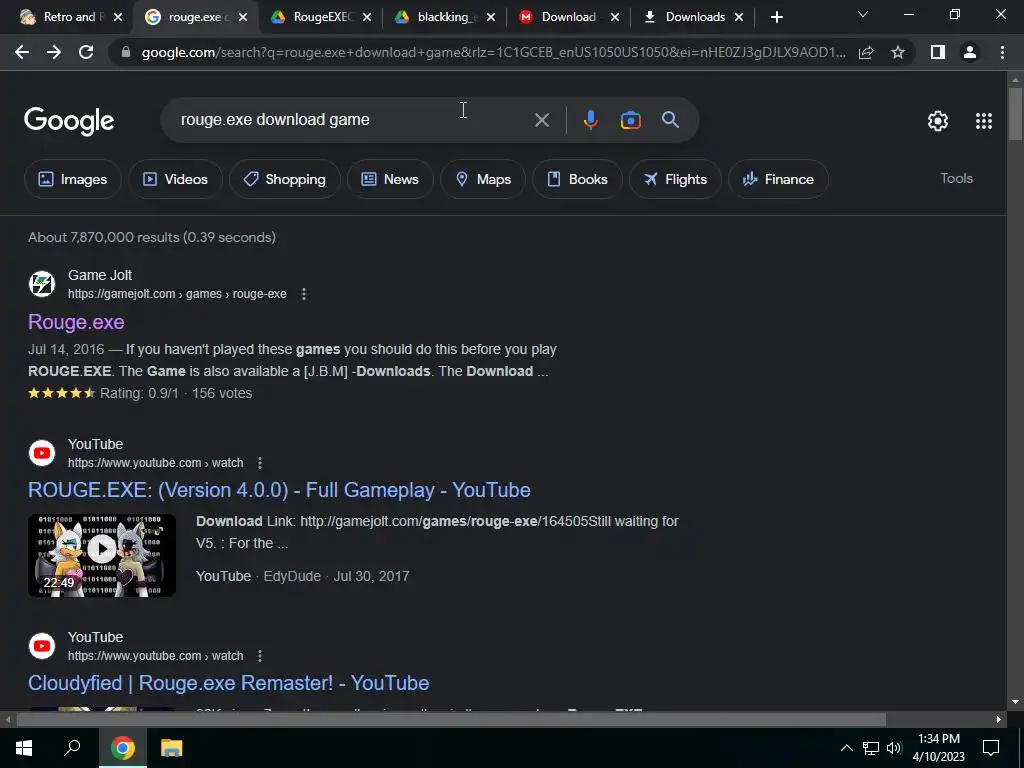Viewport: 1024px width, 768px height.
Task: Filter results by Maps
Action: (x=483, y=179)
